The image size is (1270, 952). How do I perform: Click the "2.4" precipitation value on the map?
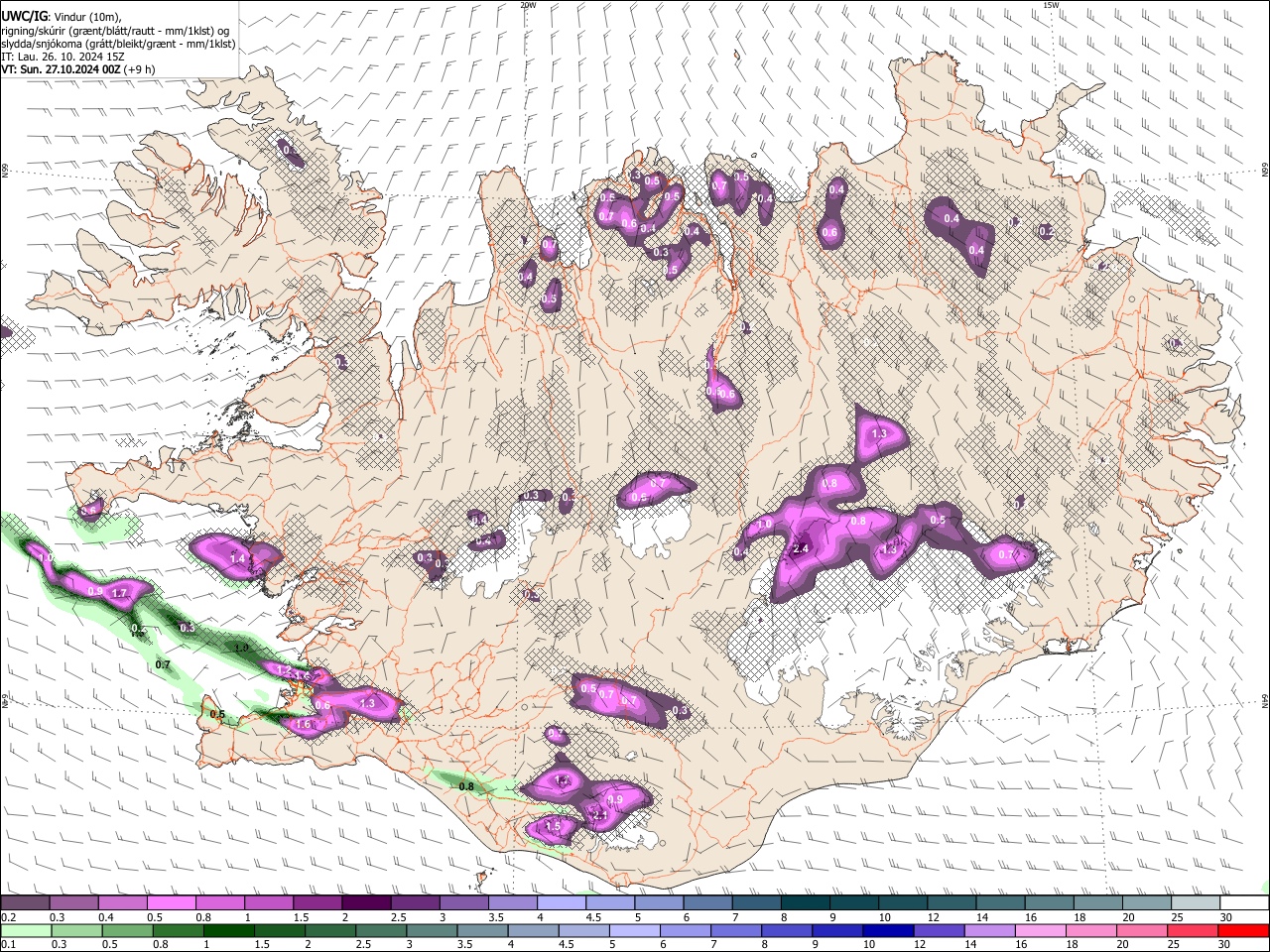click(802, 548)
